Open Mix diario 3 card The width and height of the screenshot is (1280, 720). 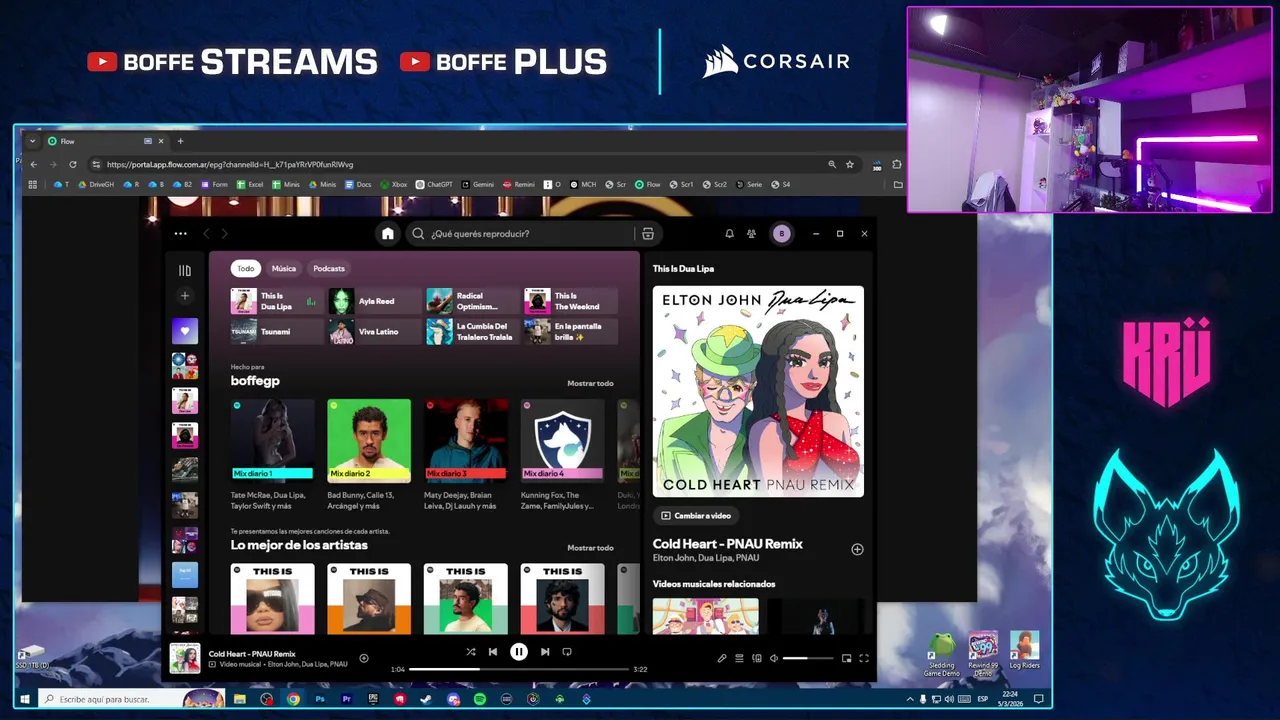coord(466,454)
